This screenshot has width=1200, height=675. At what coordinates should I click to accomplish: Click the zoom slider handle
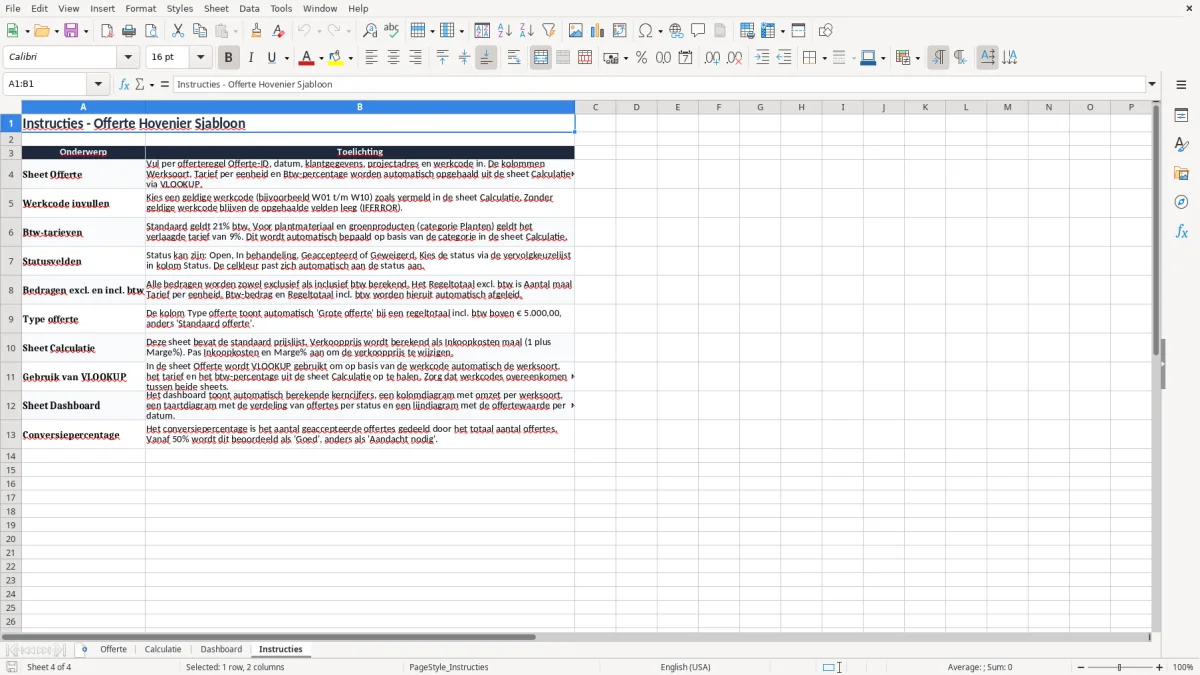coord(1120,667)
